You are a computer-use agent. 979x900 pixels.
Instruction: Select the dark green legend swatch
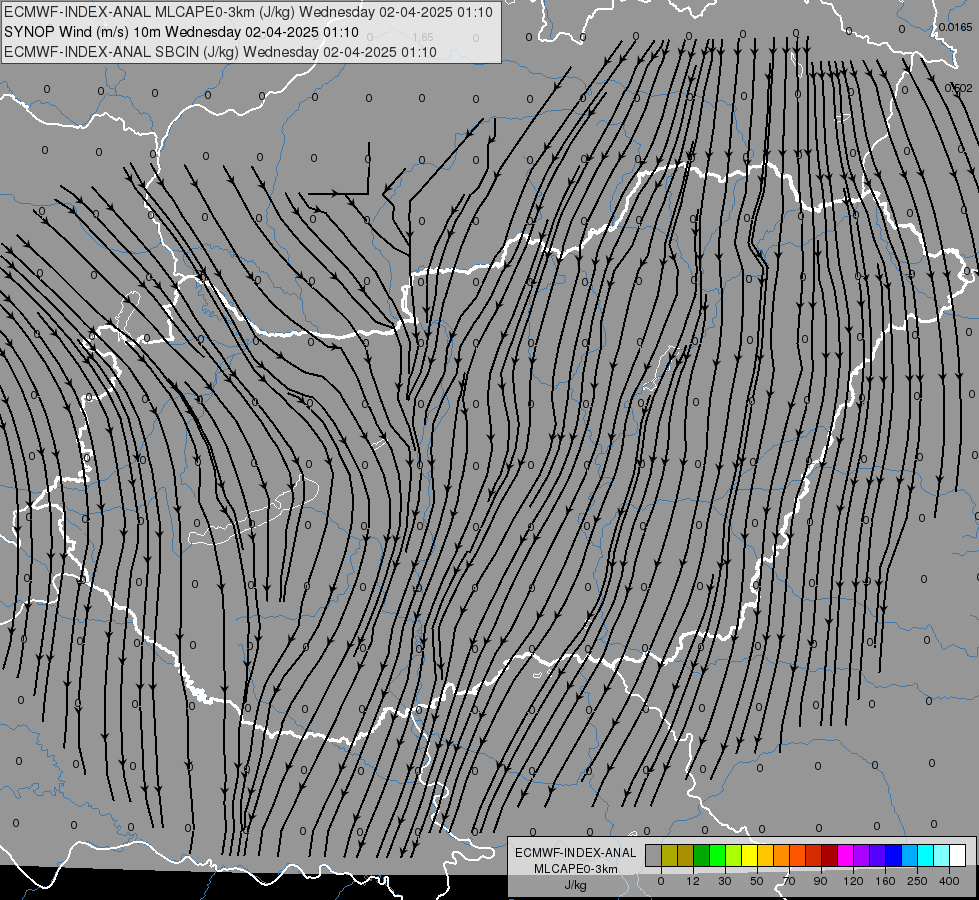click(702, 855)
